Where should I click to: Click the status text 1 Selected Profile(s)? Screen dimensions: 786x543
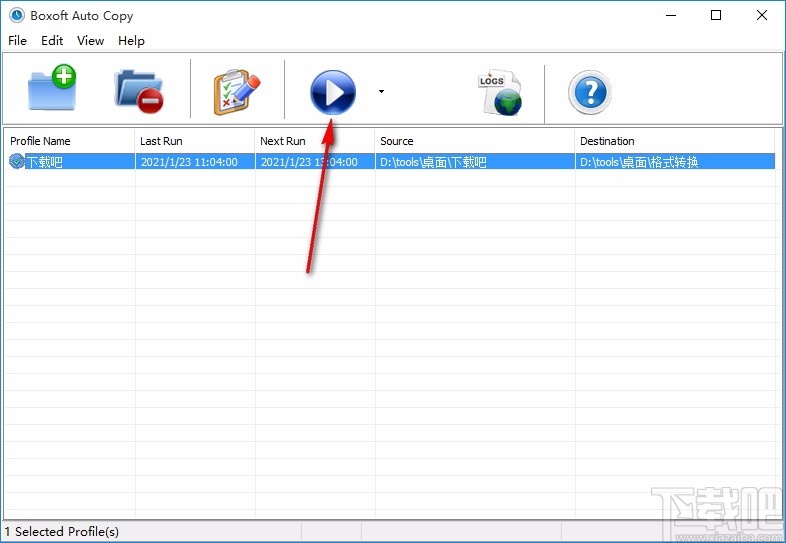(x=62, y=531)
